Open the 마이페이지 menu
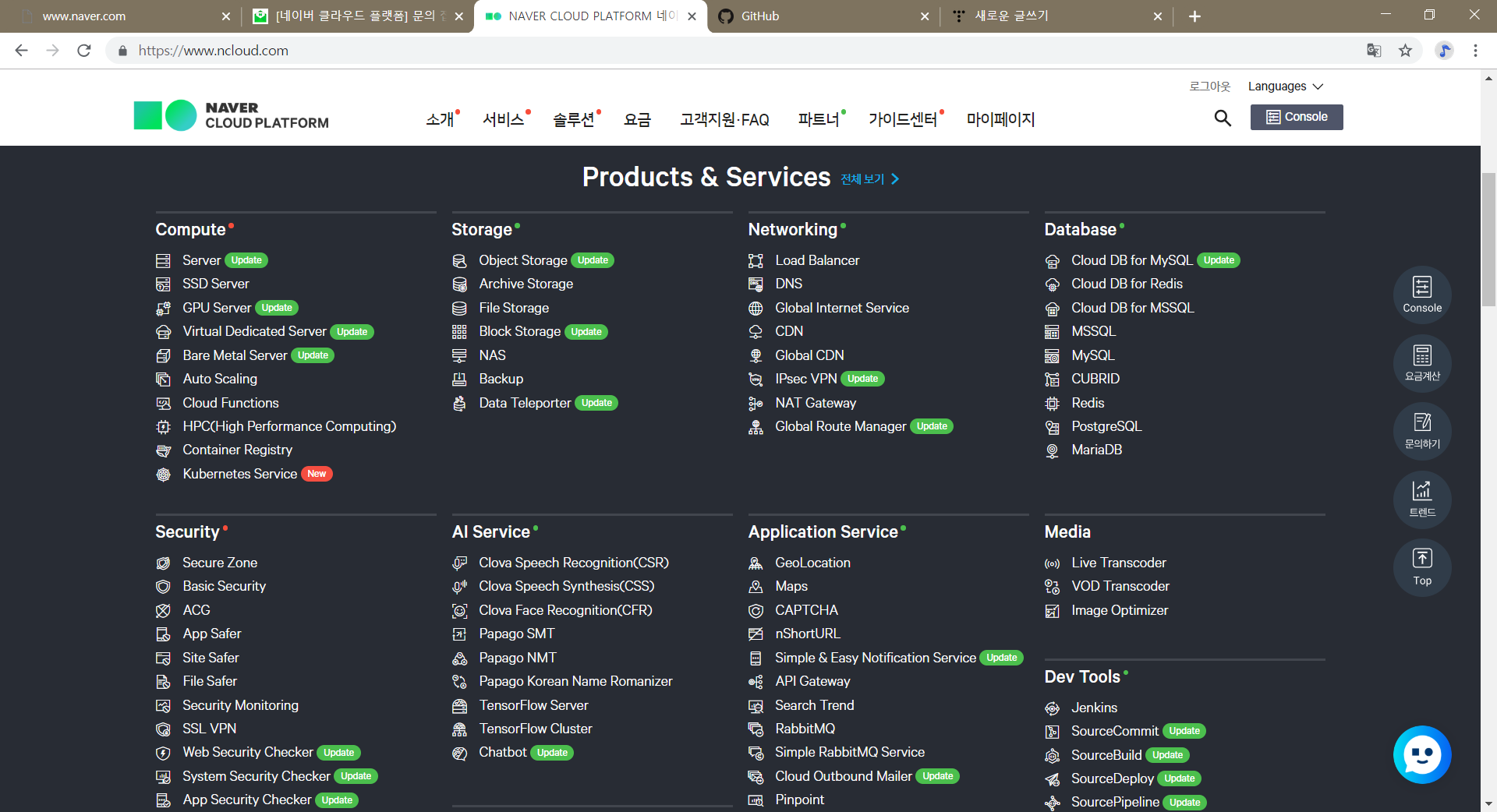The height and width of the screenshot is (812, 1497). point(1000,119)
